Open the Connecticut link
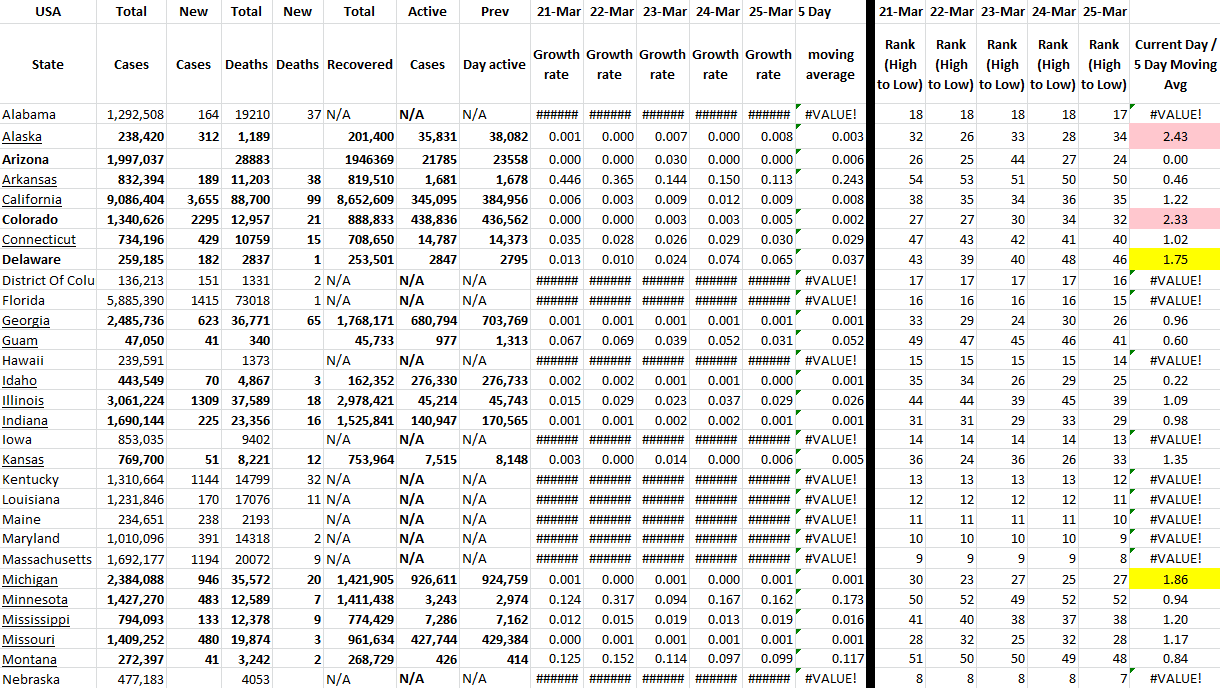The image size is (1220, 688). click(39, 240)
